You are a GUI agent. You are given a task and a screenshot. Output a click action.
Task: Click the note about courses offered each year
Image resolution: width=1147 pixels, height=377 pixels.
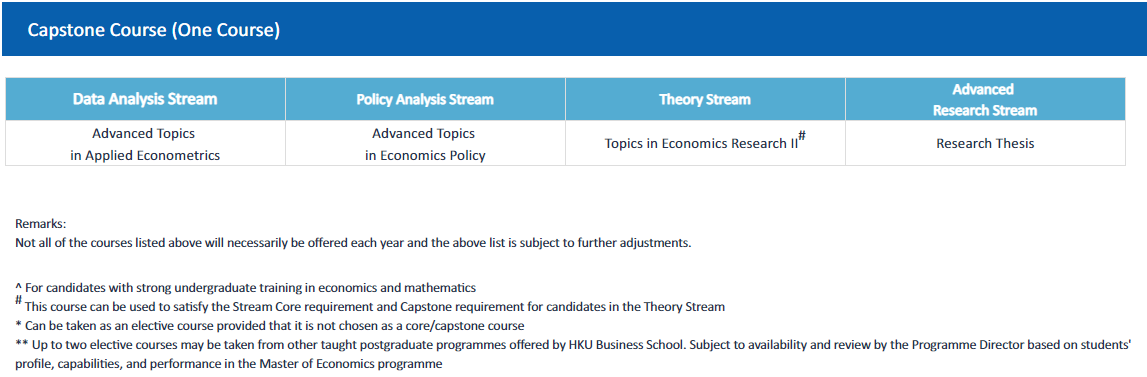tap(353, 243)
